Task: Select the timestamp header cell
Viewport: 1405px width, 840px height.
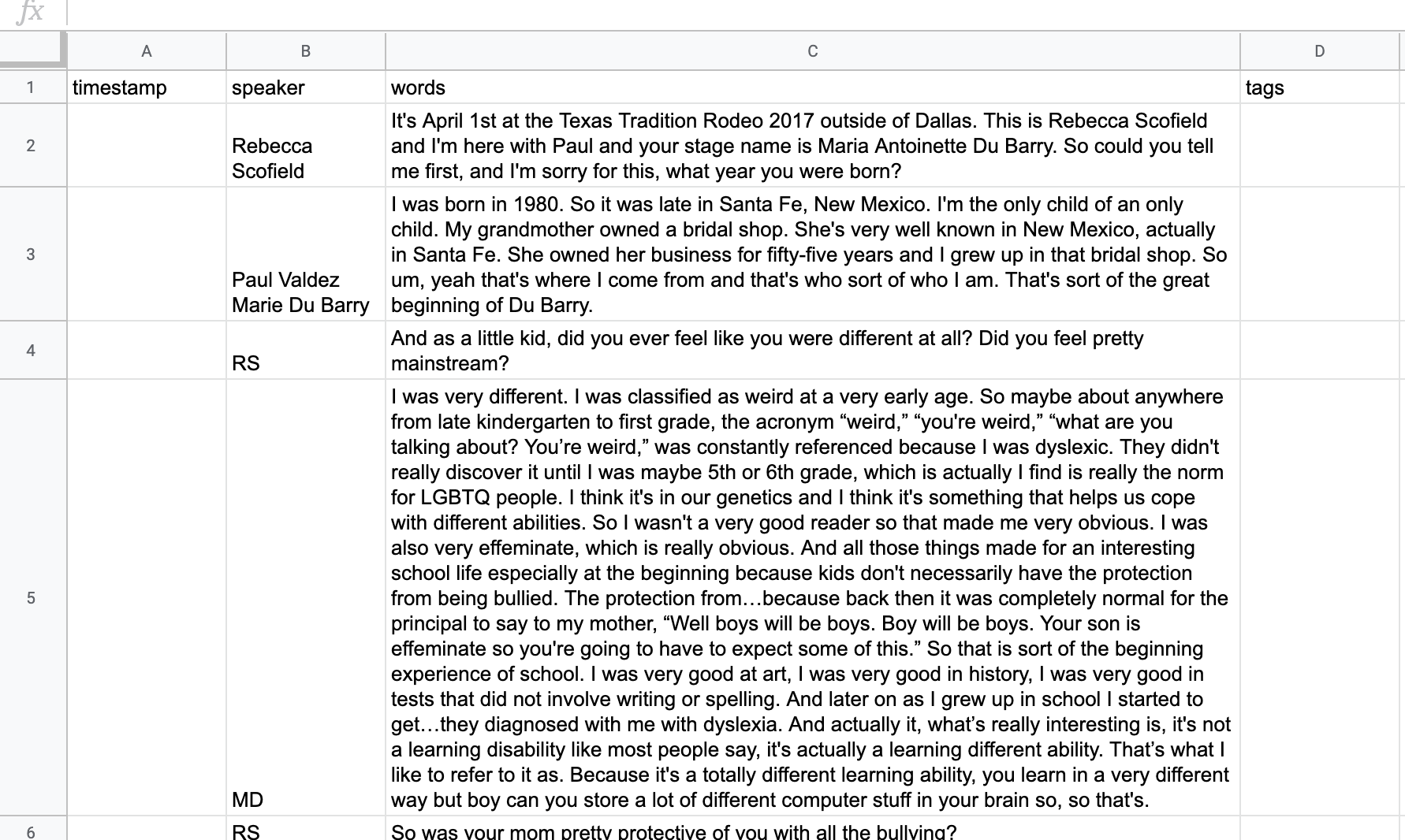Action: (146, 87)
